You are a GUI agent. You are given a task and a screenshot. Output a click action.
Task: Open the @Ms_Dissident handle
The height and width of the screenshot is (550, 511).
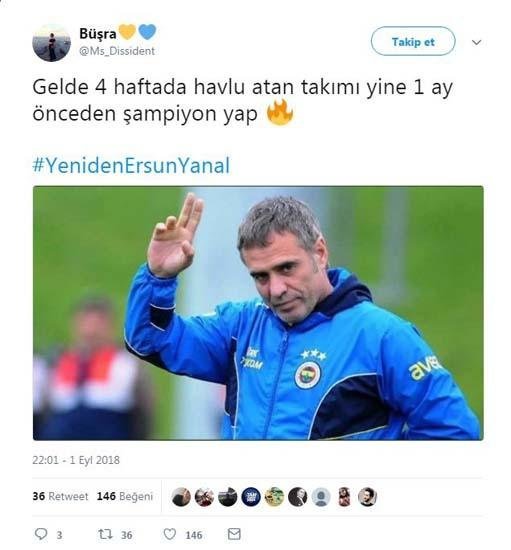pyautogui.click(x=117, y=51)
